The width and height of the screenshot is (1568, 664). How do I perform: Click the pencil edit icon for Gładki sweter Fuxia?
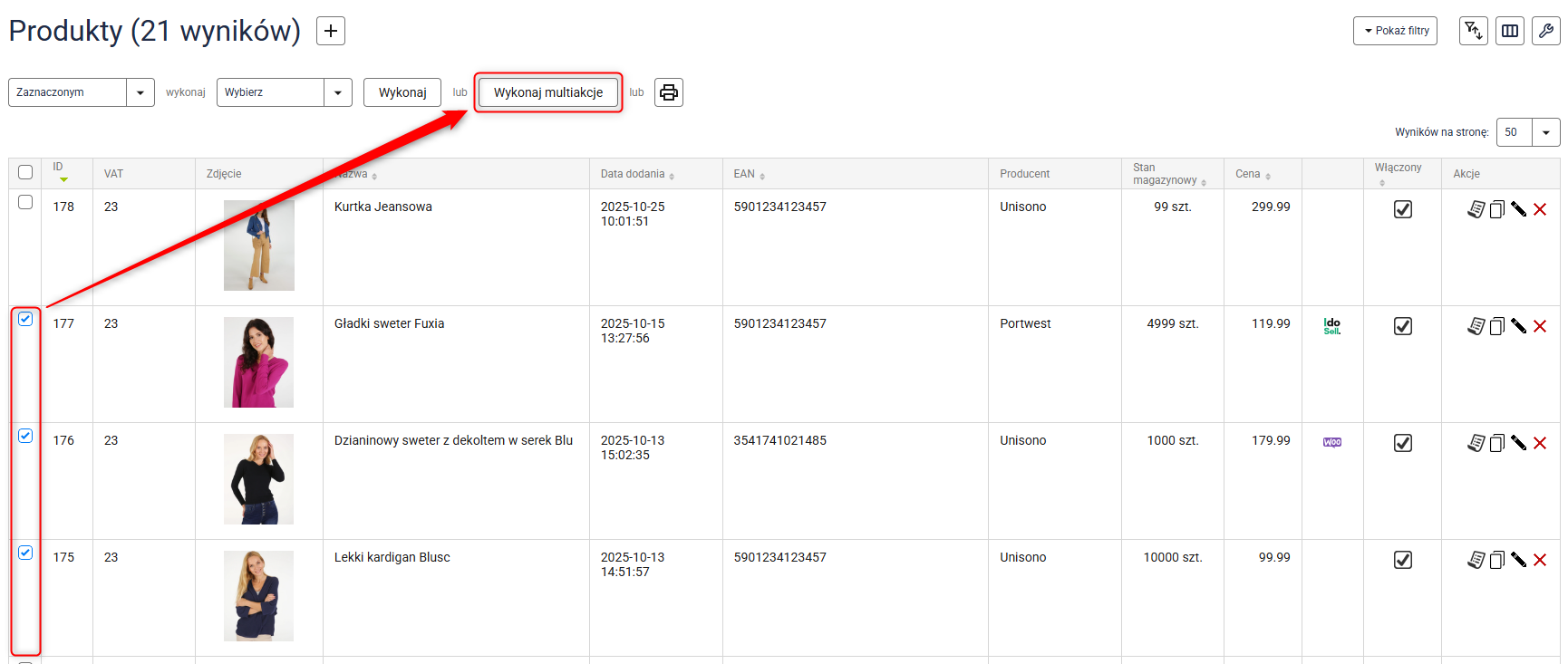(1518, 326)
